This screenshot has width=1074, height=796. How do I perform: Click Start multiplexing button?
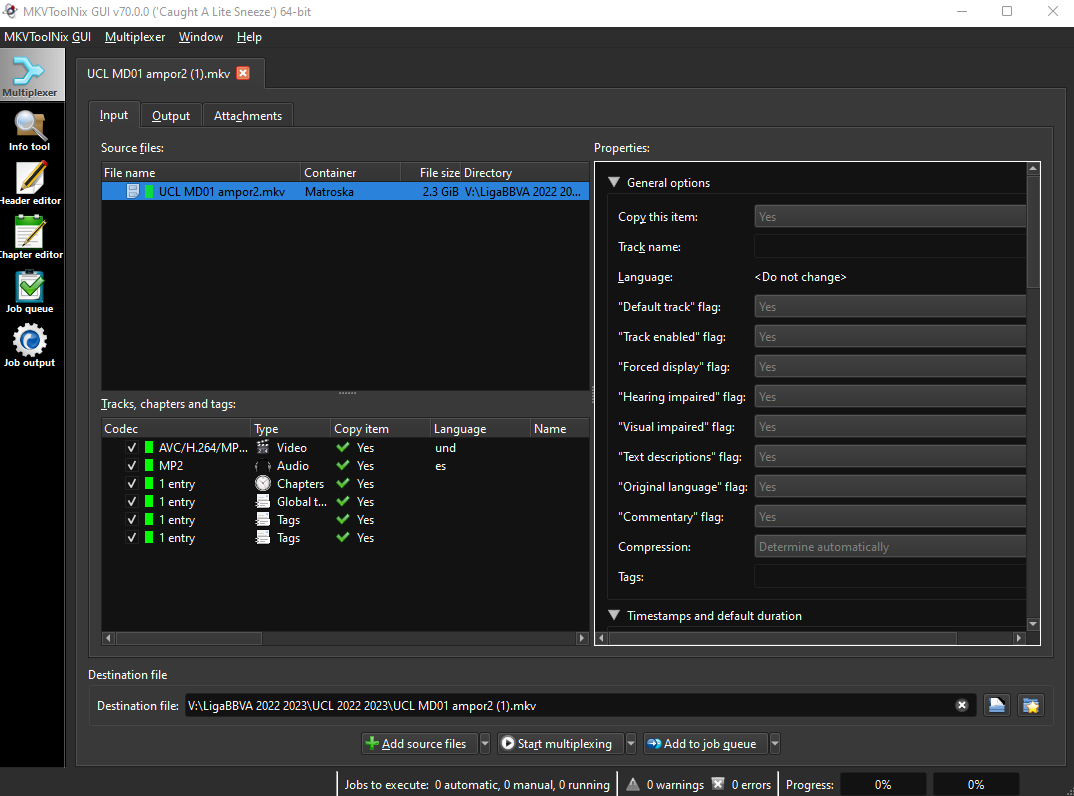560,743
